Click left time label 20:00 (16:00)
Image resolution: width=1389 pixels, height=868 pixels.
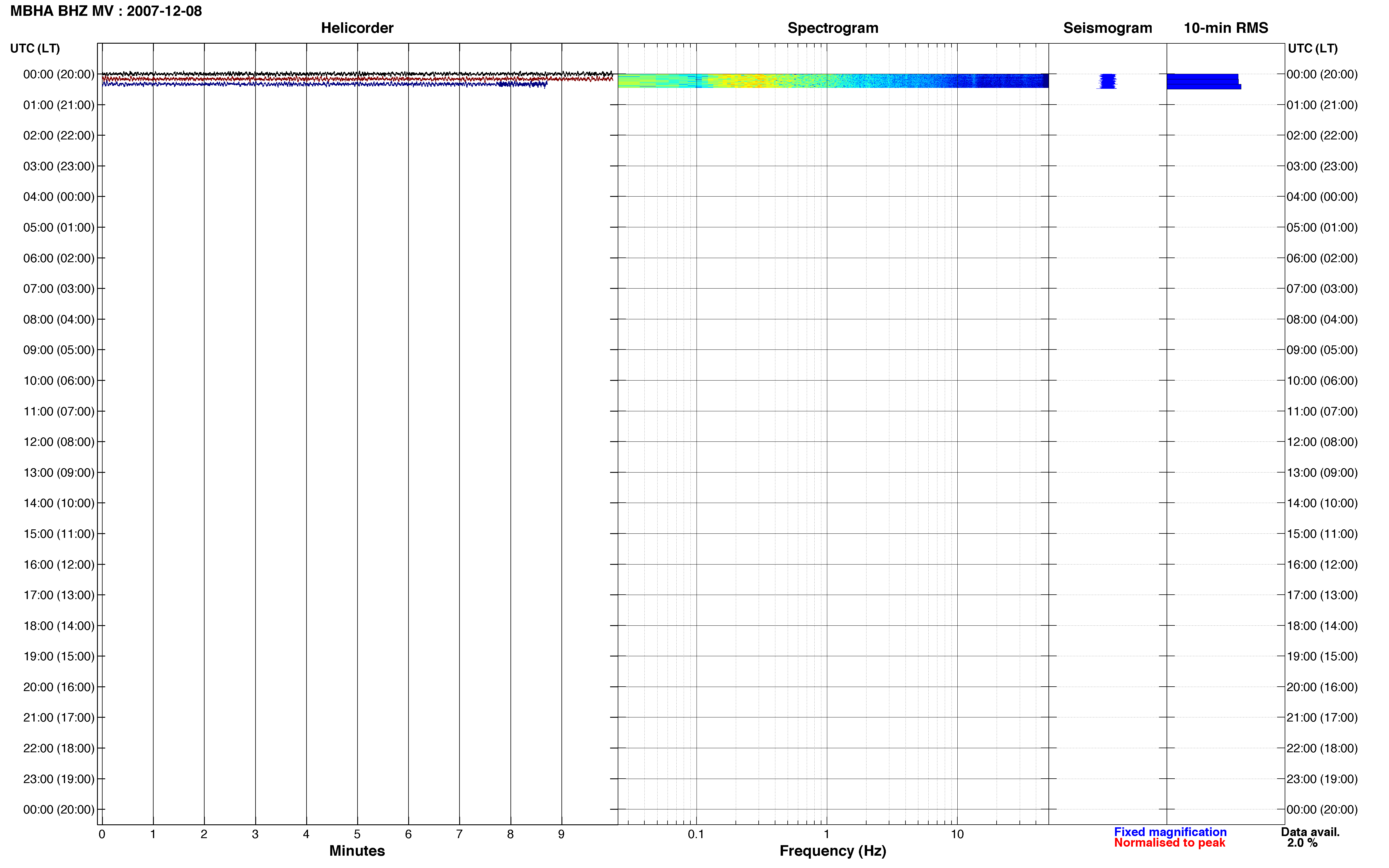(x=59, y=687)
